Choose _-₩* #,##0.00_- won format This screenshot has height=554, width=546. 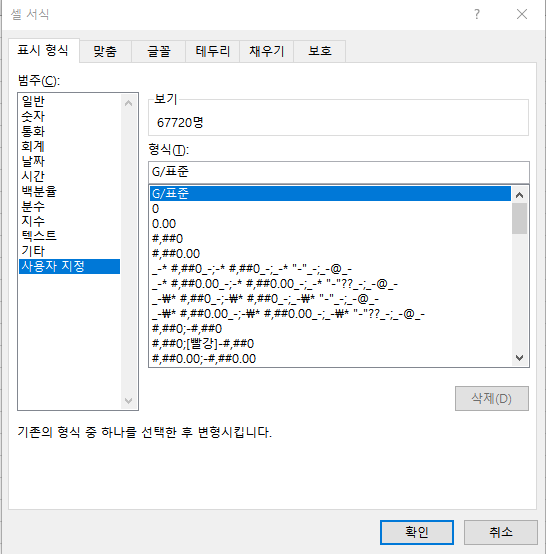pyautogui.click(x=330, y=314)
